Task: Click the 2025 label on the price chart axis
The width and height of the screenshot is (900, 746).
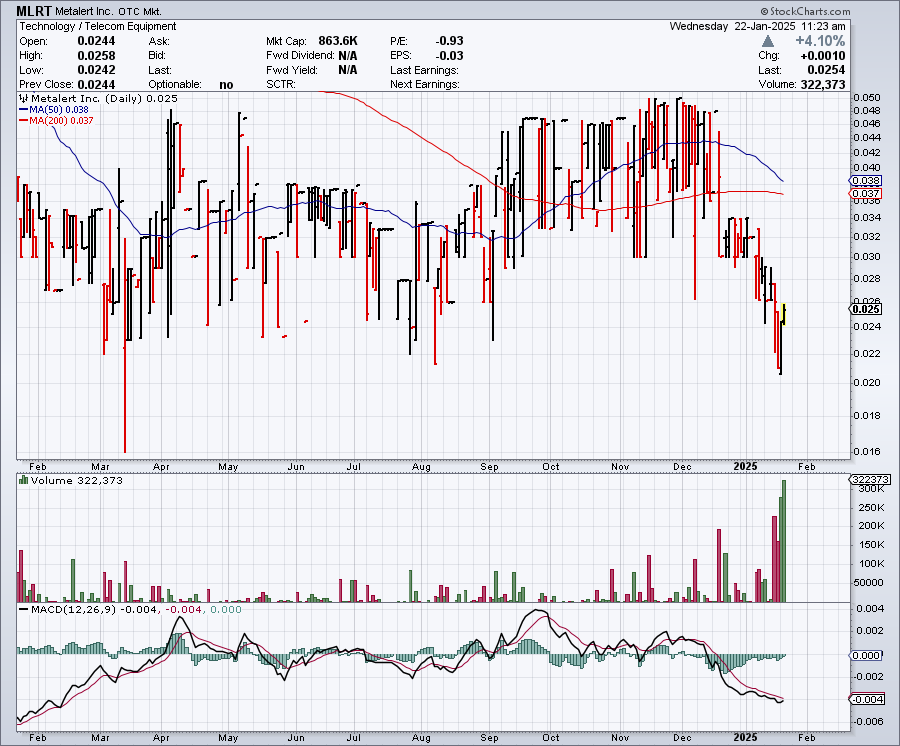Action: tap(745, 467)
